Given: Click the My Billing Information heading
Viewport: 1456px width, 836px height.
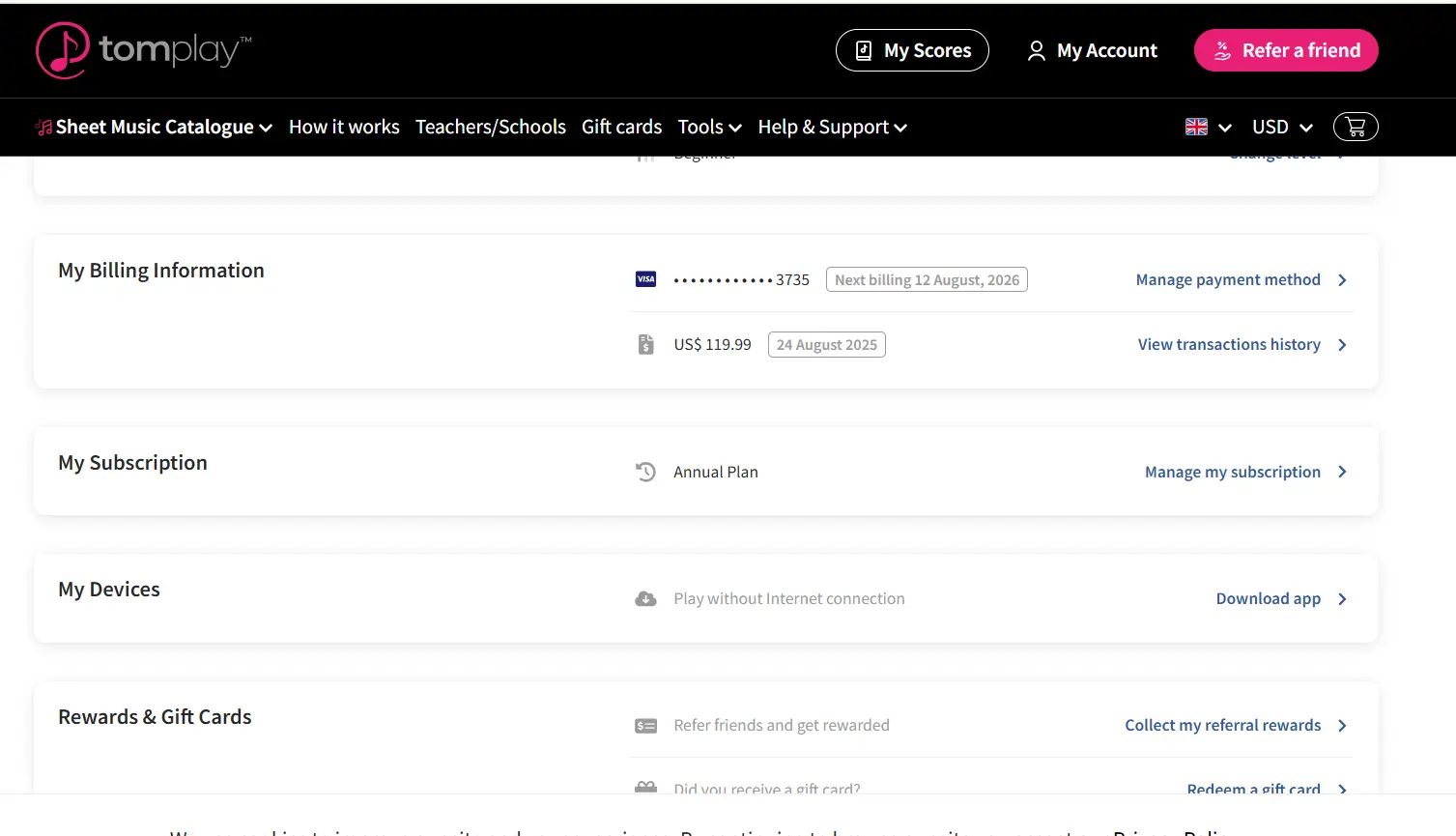Looking at the screenshot, I should pyautogui.click(x=161, y=271).
